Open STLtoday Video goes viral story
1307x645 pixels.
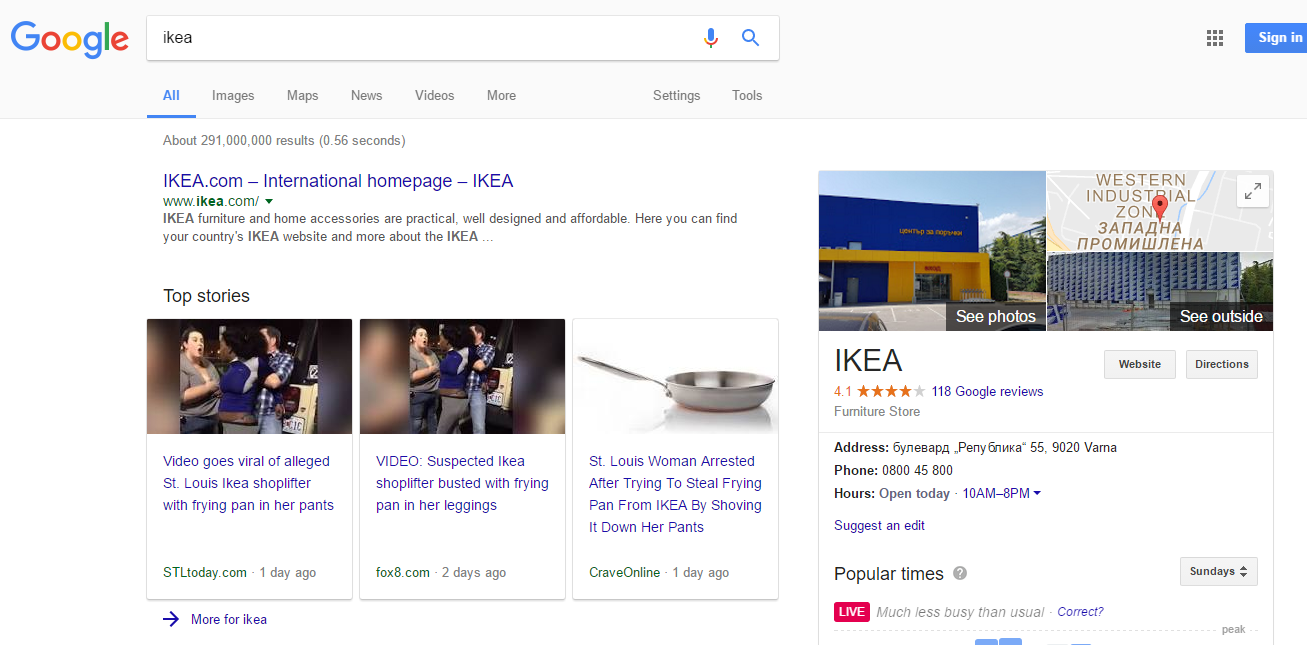[248, 483]
